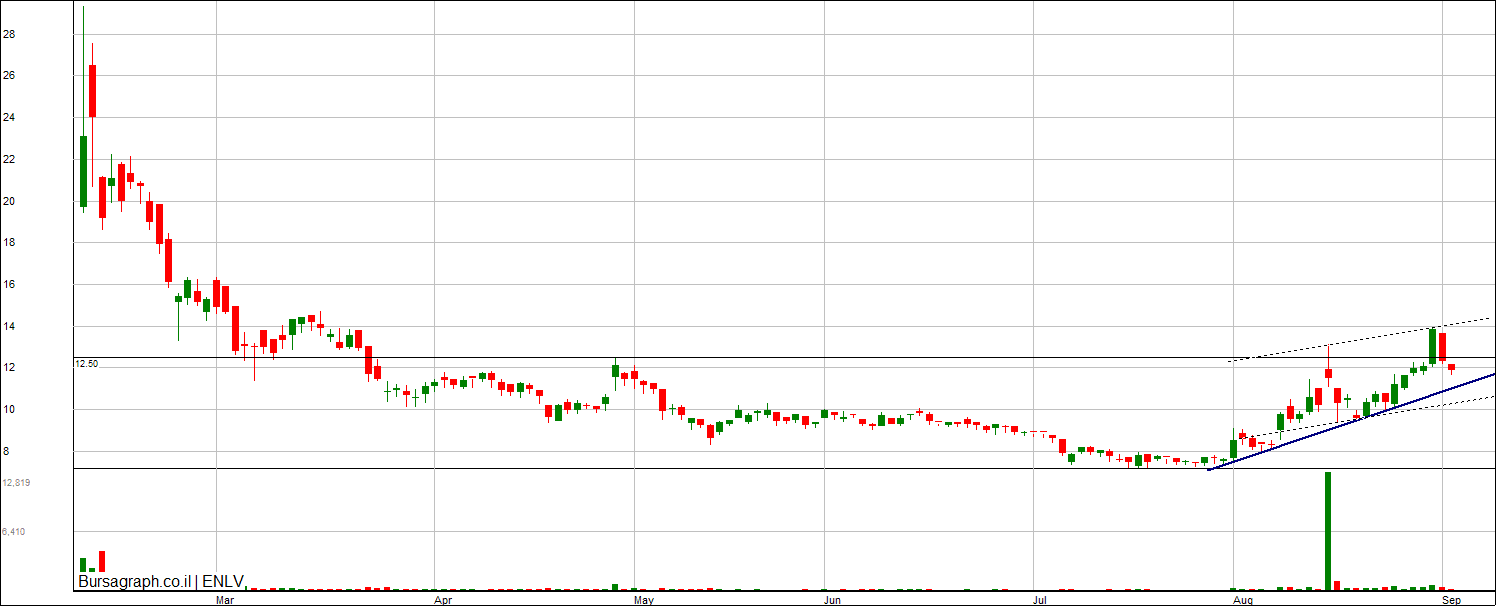Click the 24 price axis label
This screenshot has height=606, width=1496.
[9, 118]
